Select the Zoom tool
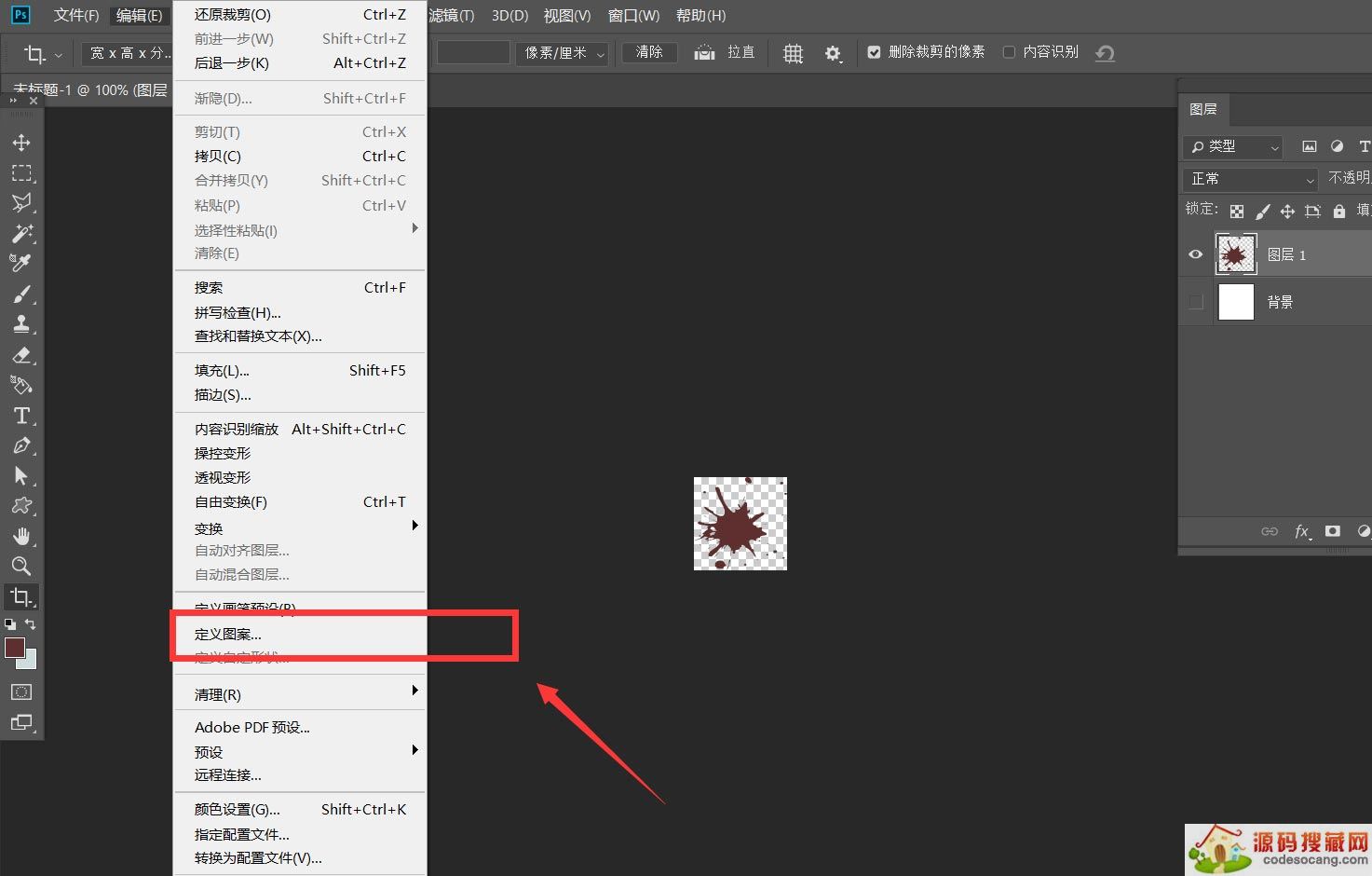1372x876 pixels. 21,566
